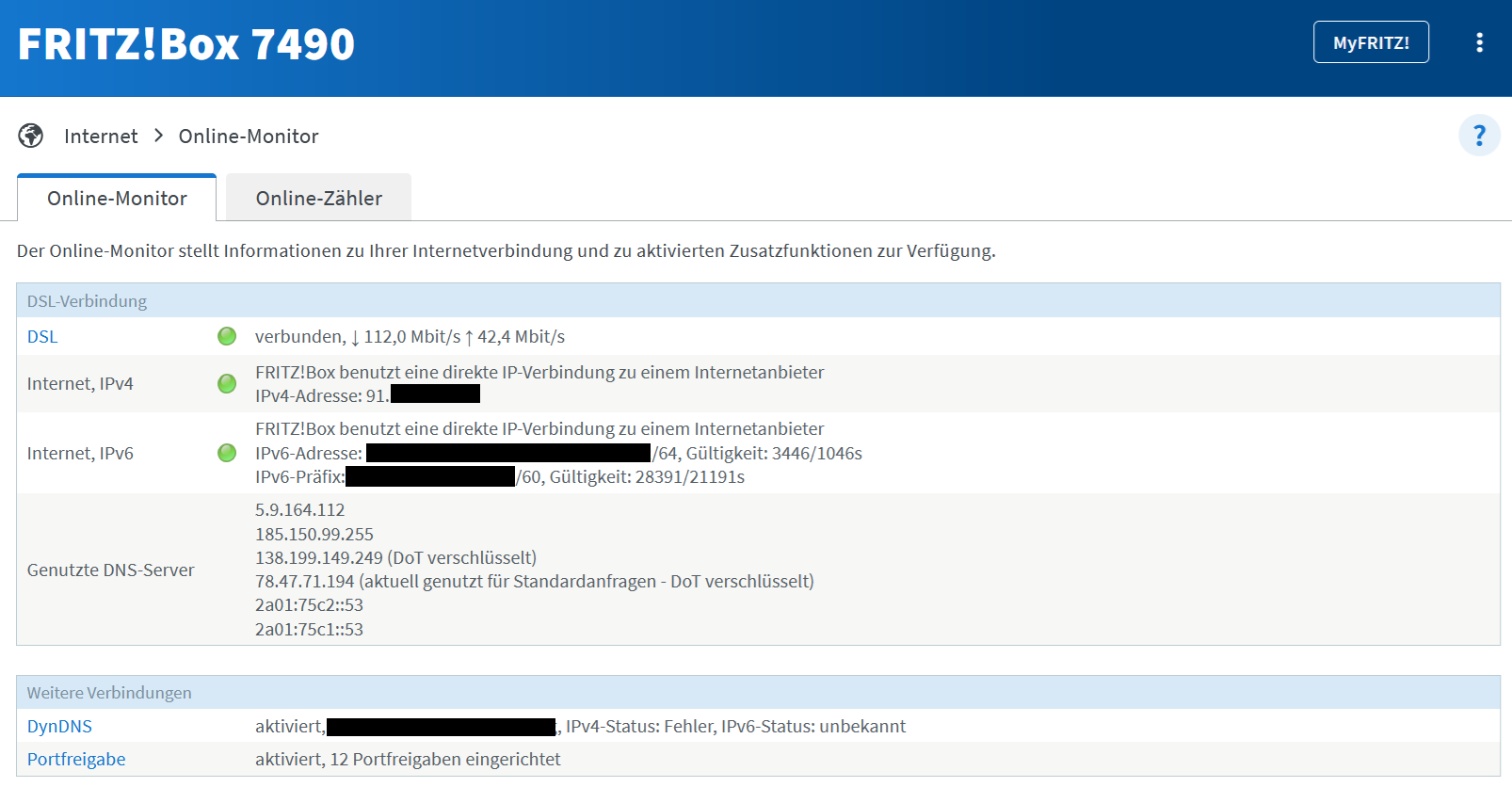Click the IPv4-Adresse line
This screenshot has width=1512, height=787.
pos(367,396)
